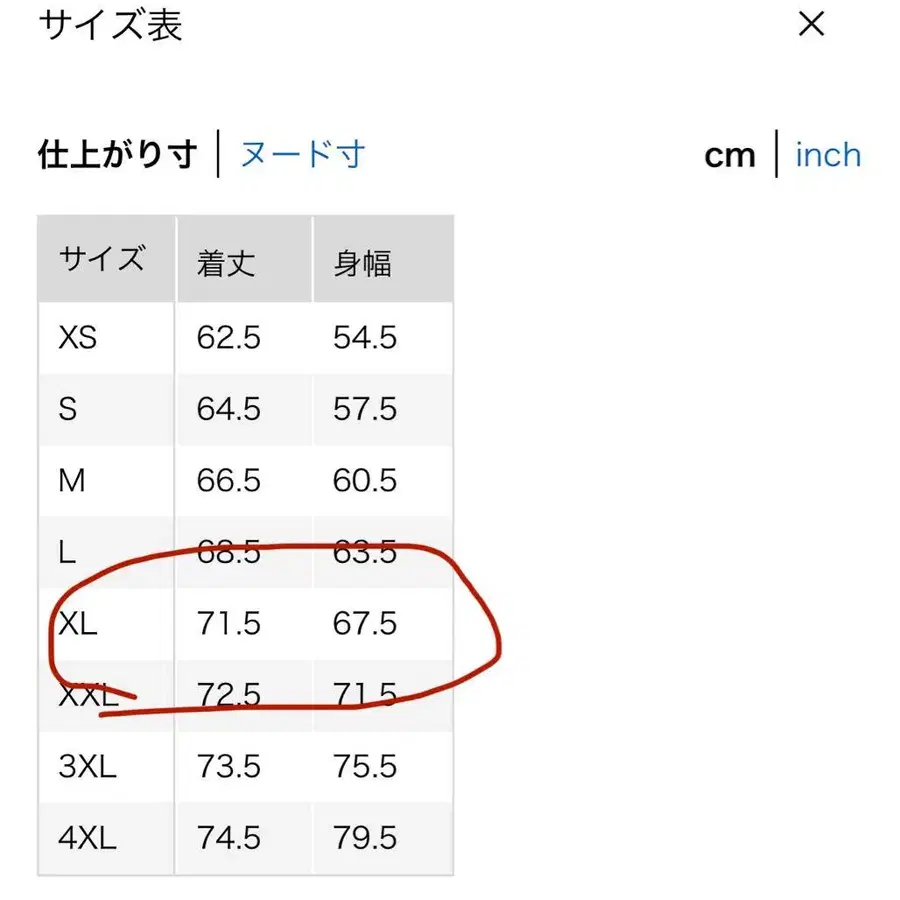Click the 71.5 着丈 value for XL
900x900 pixels.
(229, 623)
